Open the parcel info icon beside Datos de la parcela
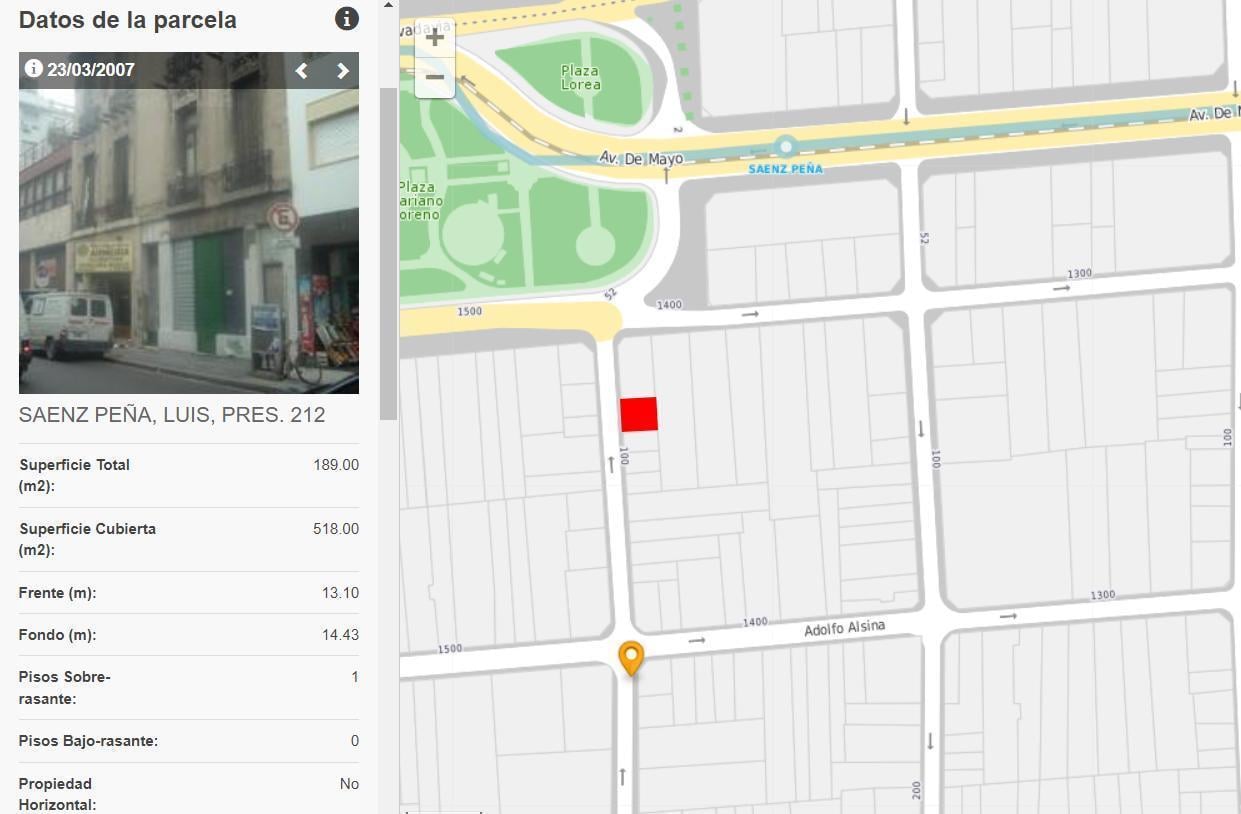1241x814 pixels. click(347, 18)
